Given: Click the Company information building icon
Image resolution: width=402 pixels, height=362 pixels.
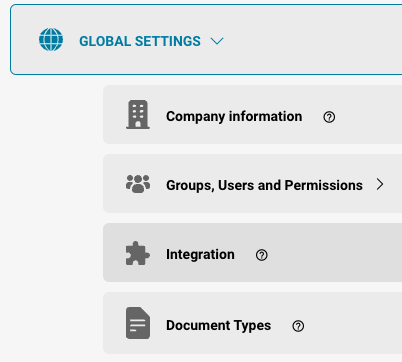Looking at the screenshot, I should pyautogui.click(x=138, y=114).
